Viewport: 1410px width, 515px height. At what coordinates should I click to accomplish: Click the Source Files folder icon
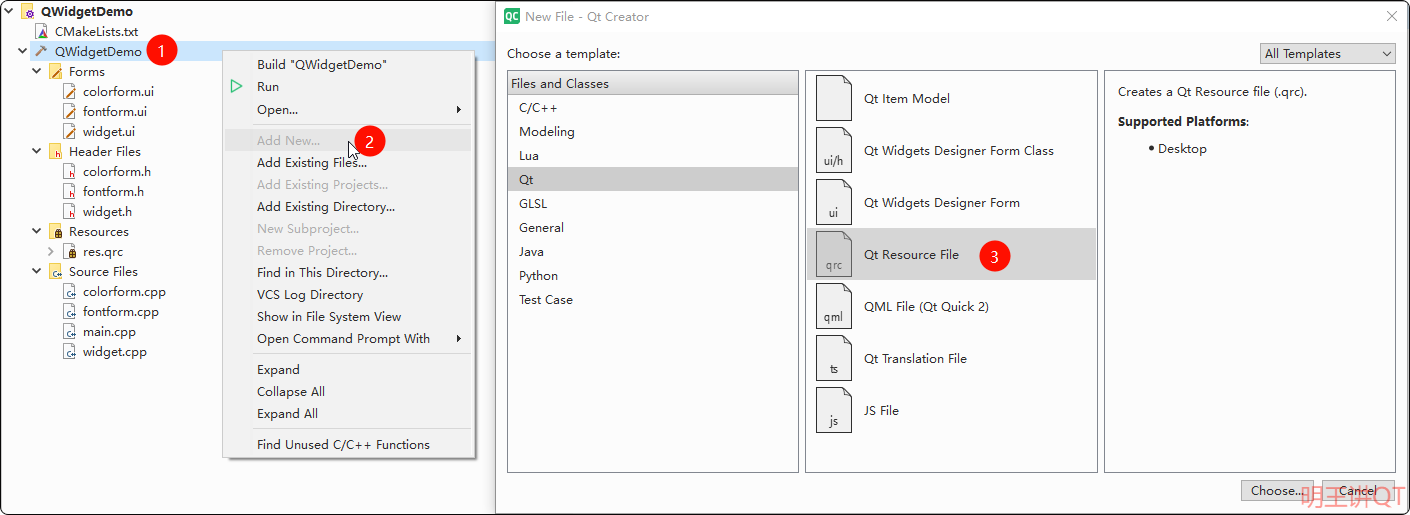(x=56, y=272)
